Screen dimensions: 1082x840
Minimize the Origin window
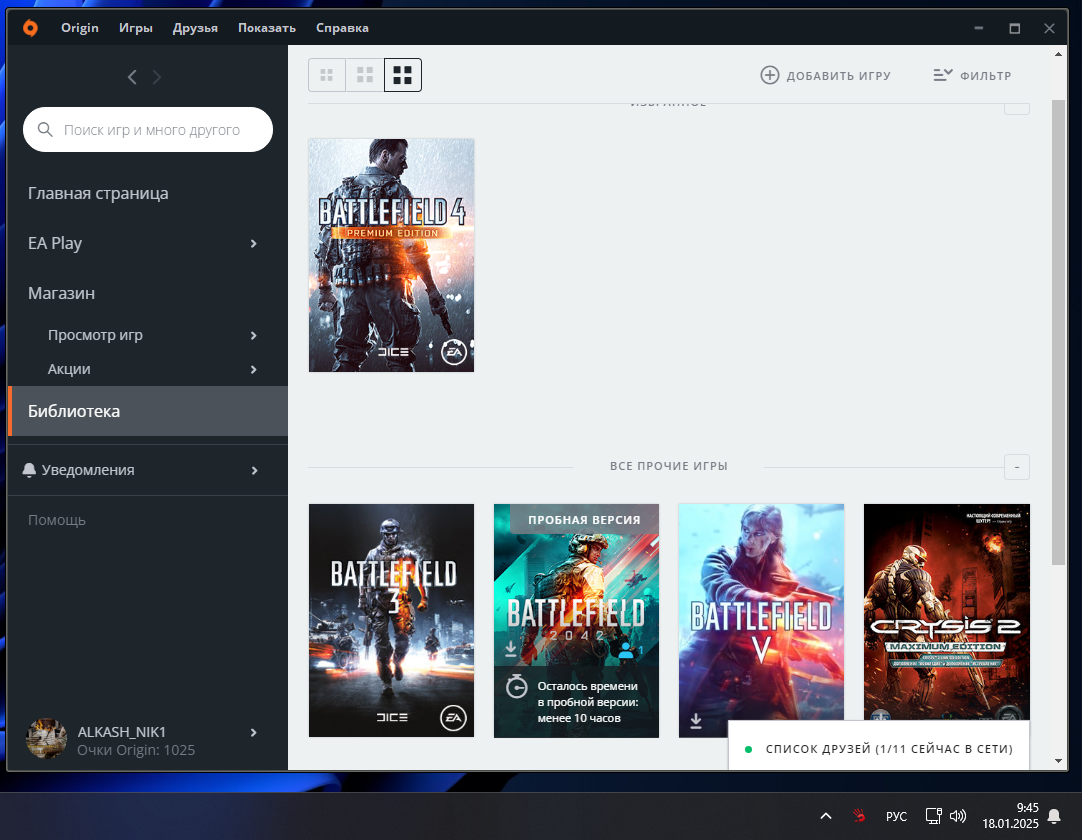(978, 28)
